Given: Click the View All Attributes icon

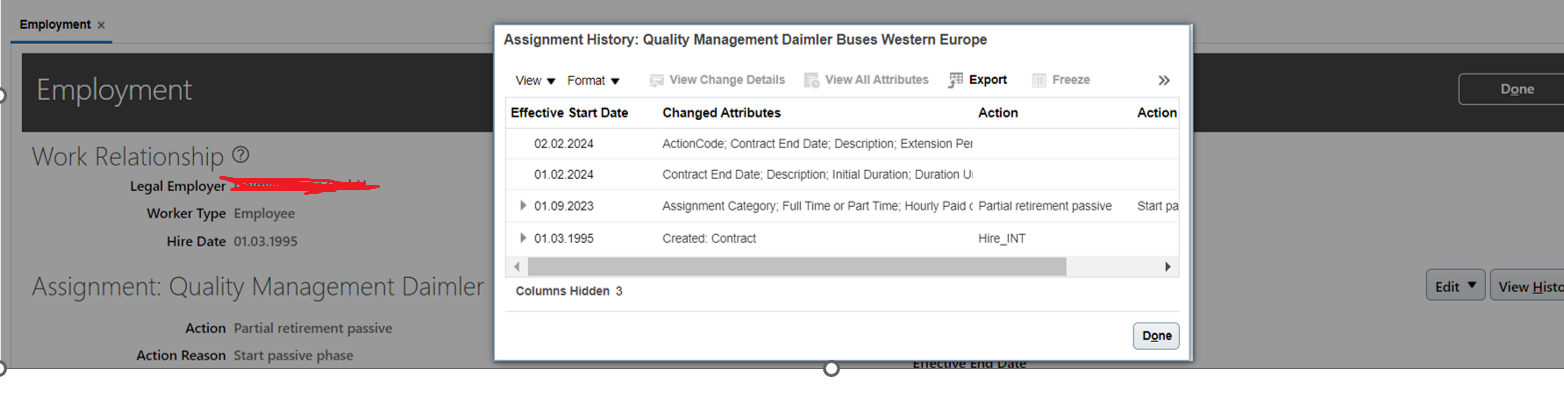Looking at the screenshot, I should pyautogui.click(x=812, y=80).
